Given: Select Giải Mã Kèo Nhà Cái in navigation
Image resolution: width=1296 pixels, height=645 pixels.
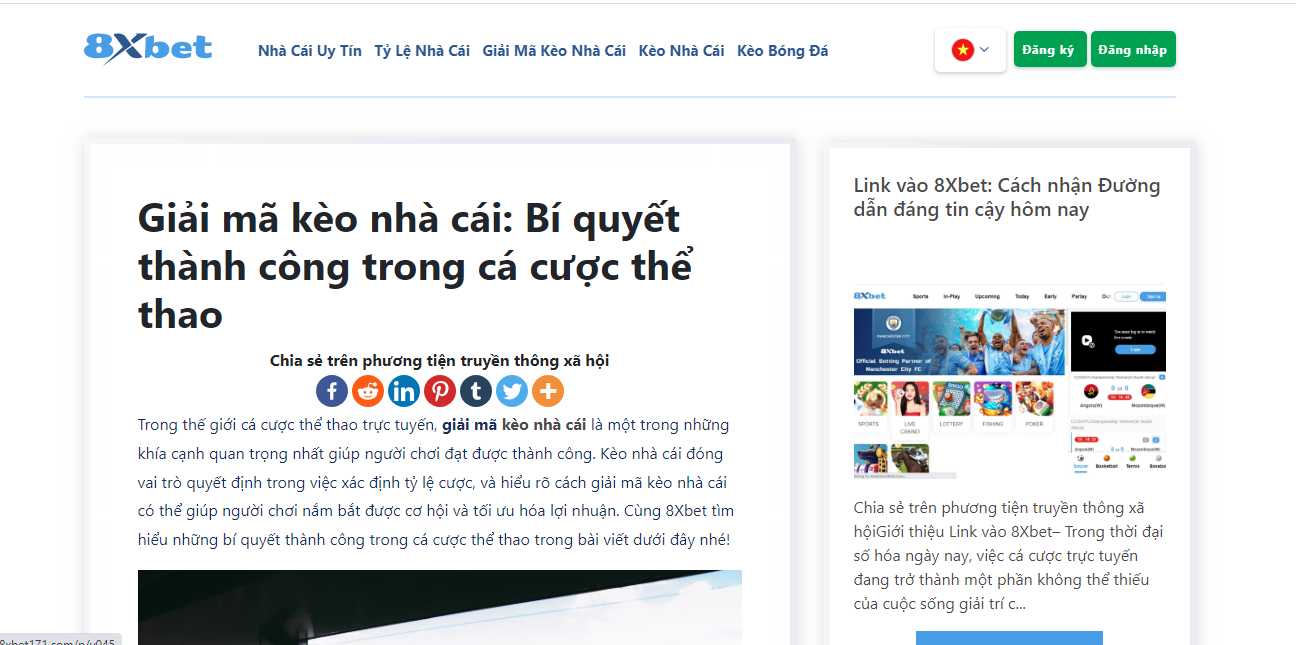Looking at the screenshot, I should (554, 51).
